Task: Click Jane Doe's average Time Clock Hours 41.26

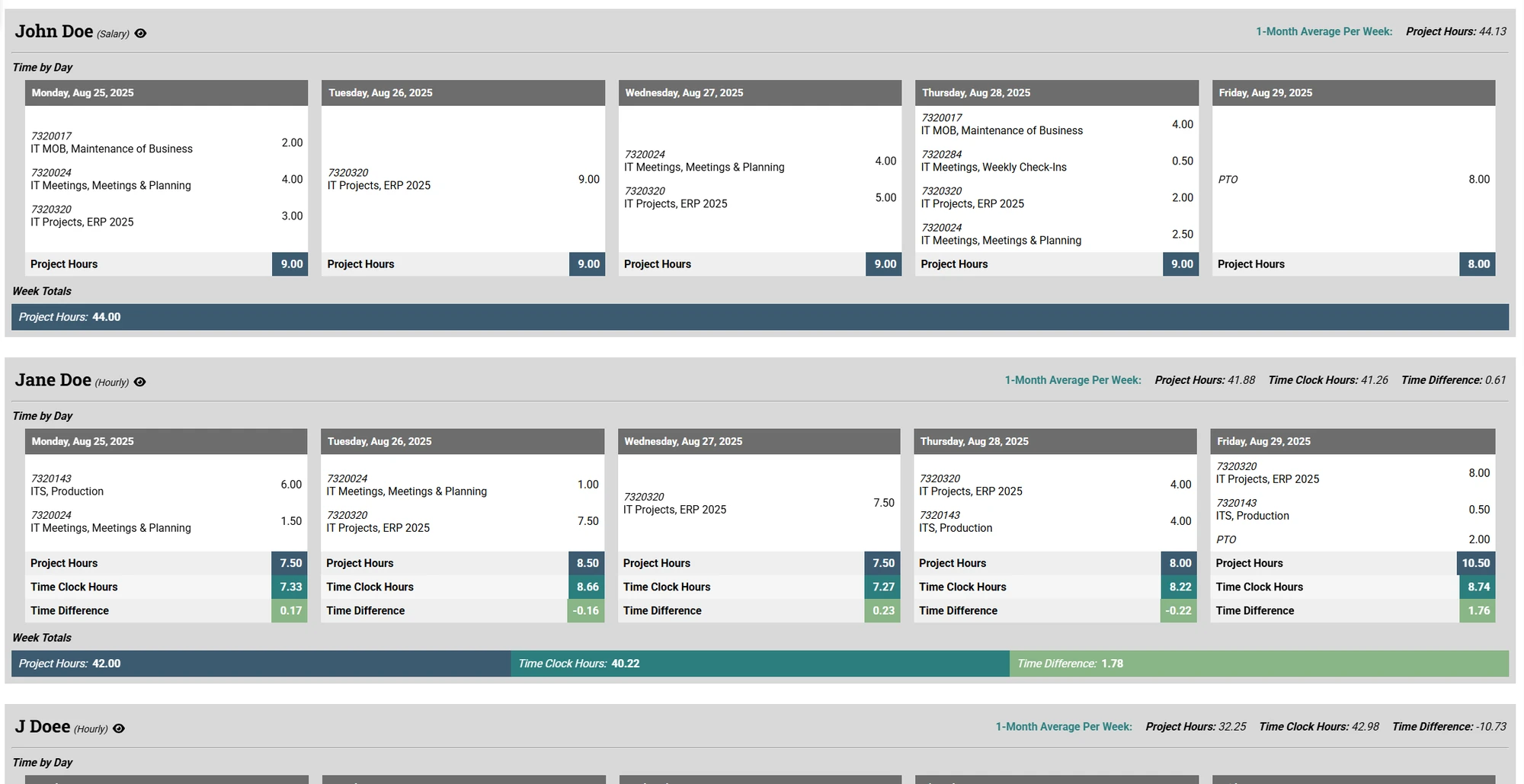Action: [1328, 380]
